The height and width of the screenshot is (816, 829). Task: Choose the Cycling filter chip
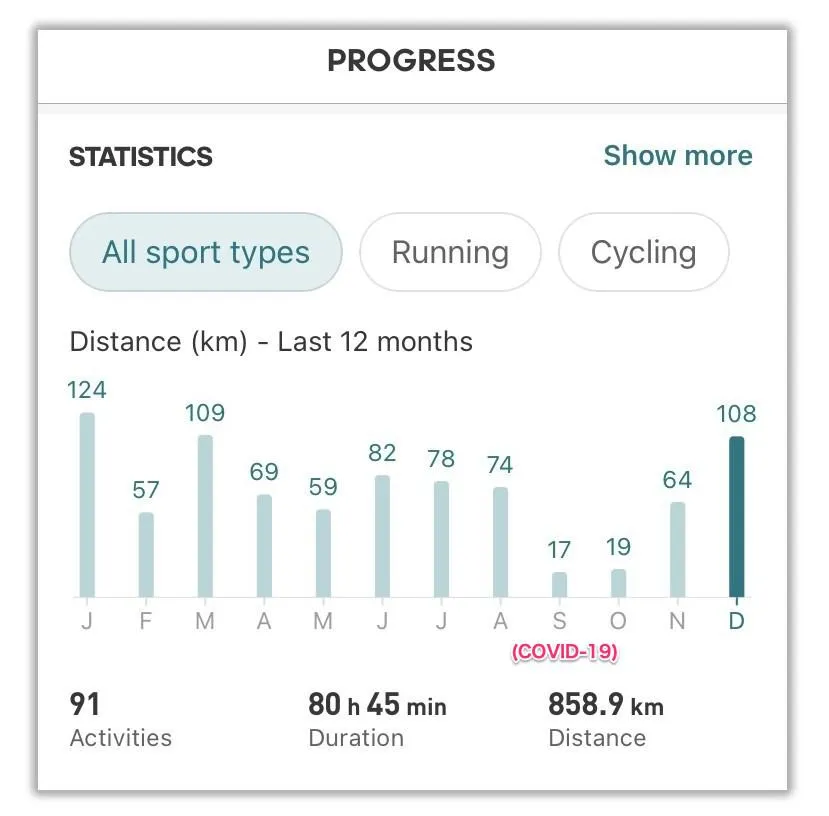(x=643, y=252)
